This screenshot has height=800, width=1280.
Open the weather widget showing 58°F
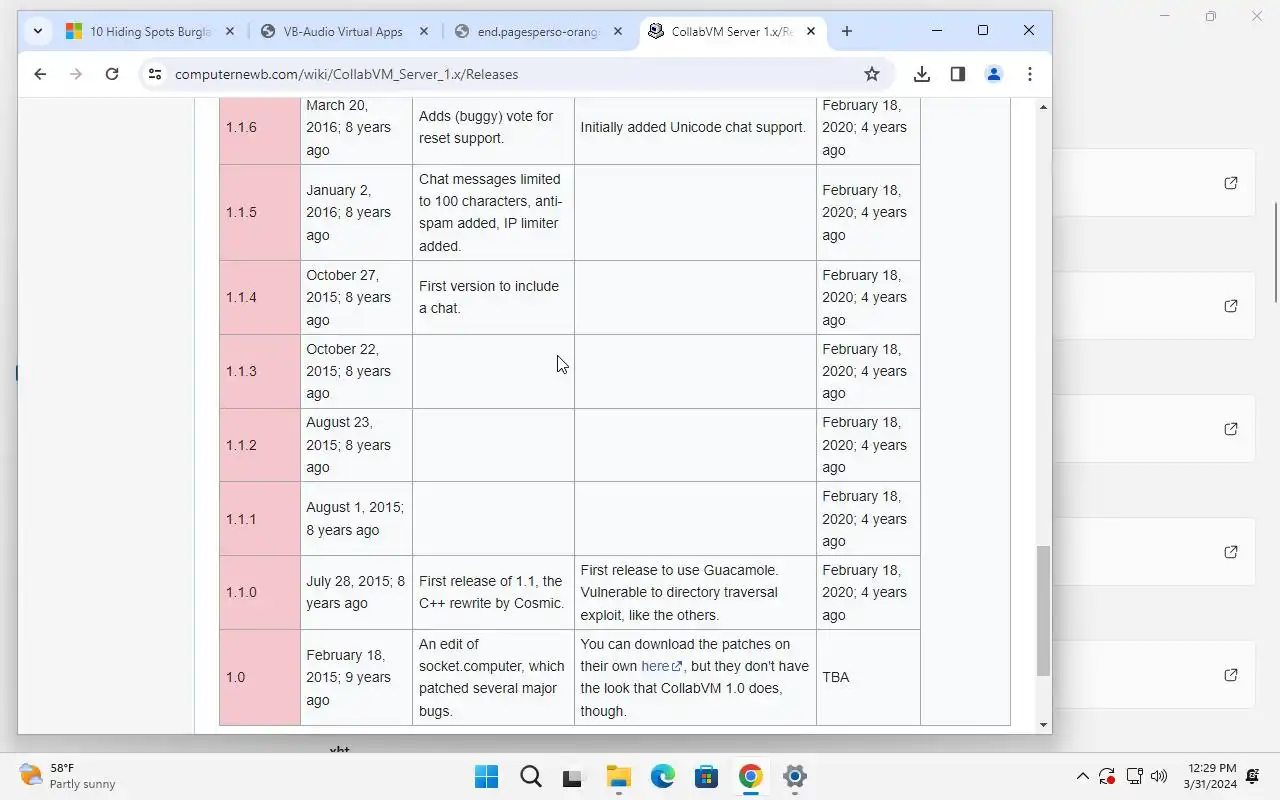68,776
